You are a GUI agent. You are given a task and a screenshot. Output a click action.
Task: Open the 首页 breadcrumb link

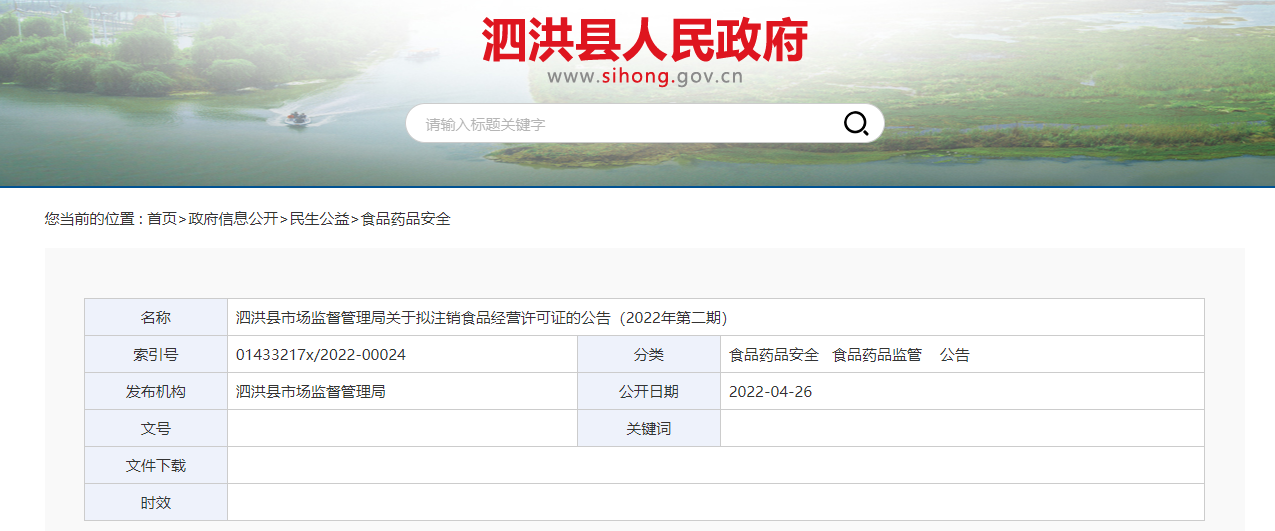tap(162, 219)
